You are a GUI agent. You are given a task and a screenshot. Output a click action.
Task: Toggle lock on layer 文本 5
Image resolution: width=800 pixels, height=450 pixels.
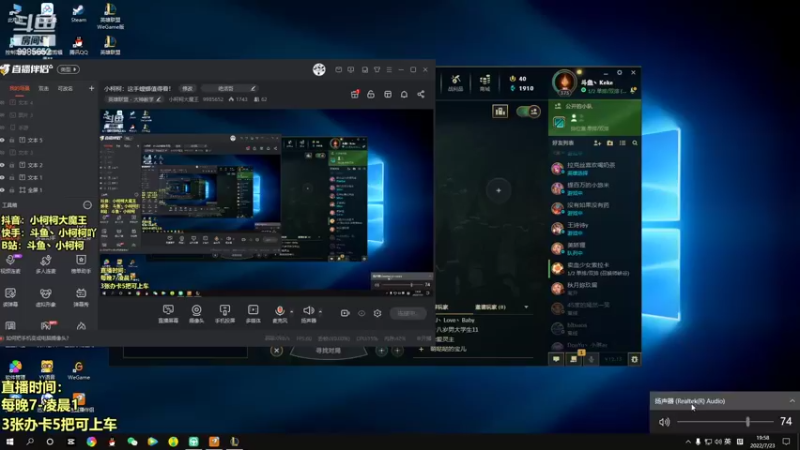tap(12, 140)
